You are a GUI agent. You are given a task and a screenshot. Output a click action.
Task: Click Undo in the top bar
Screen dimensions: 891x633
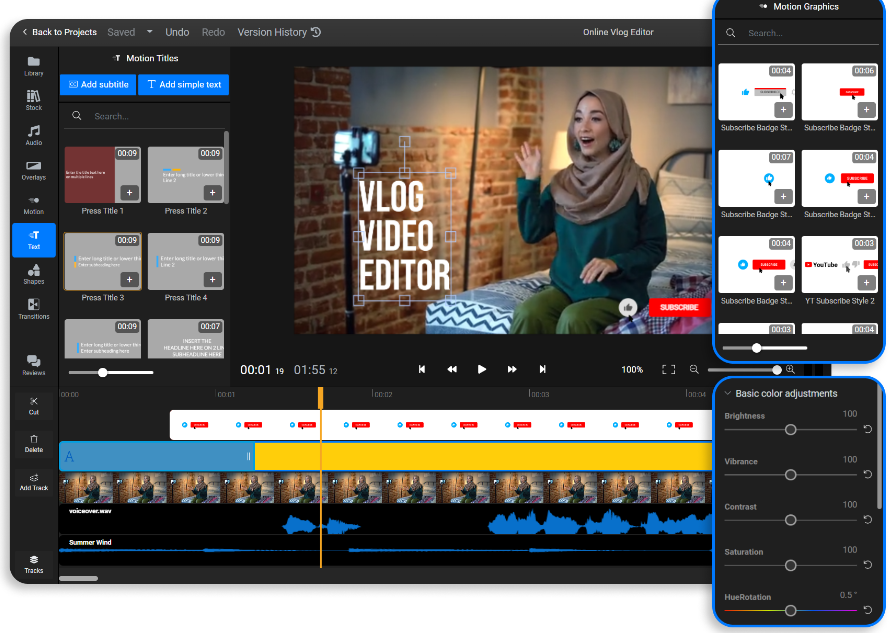[x=177, y=32]
